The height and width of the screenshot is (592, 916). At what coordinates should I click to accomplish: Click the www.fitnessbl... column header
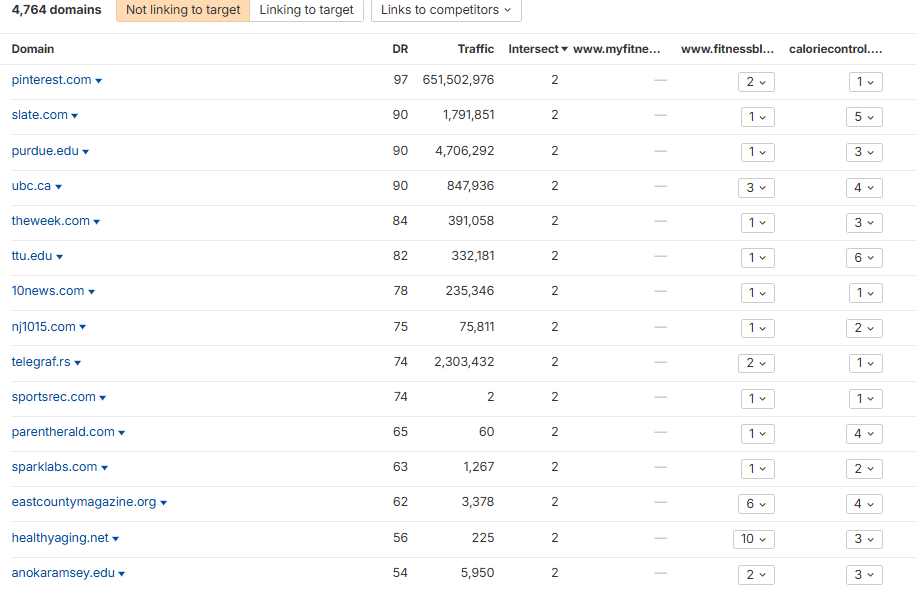(x=727, y=49)
